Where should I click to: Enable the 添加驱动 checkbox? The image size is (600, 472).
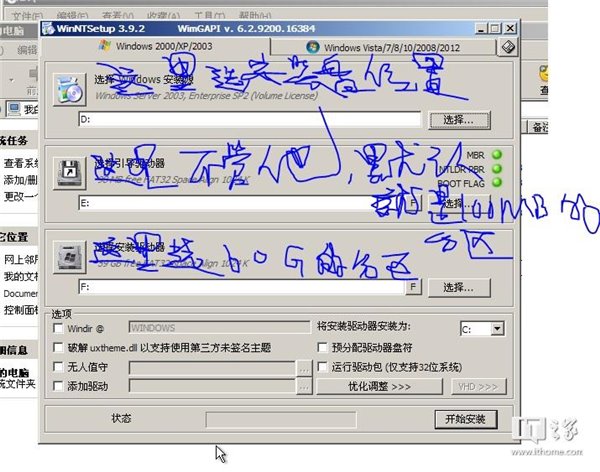(x=58, y=386)
